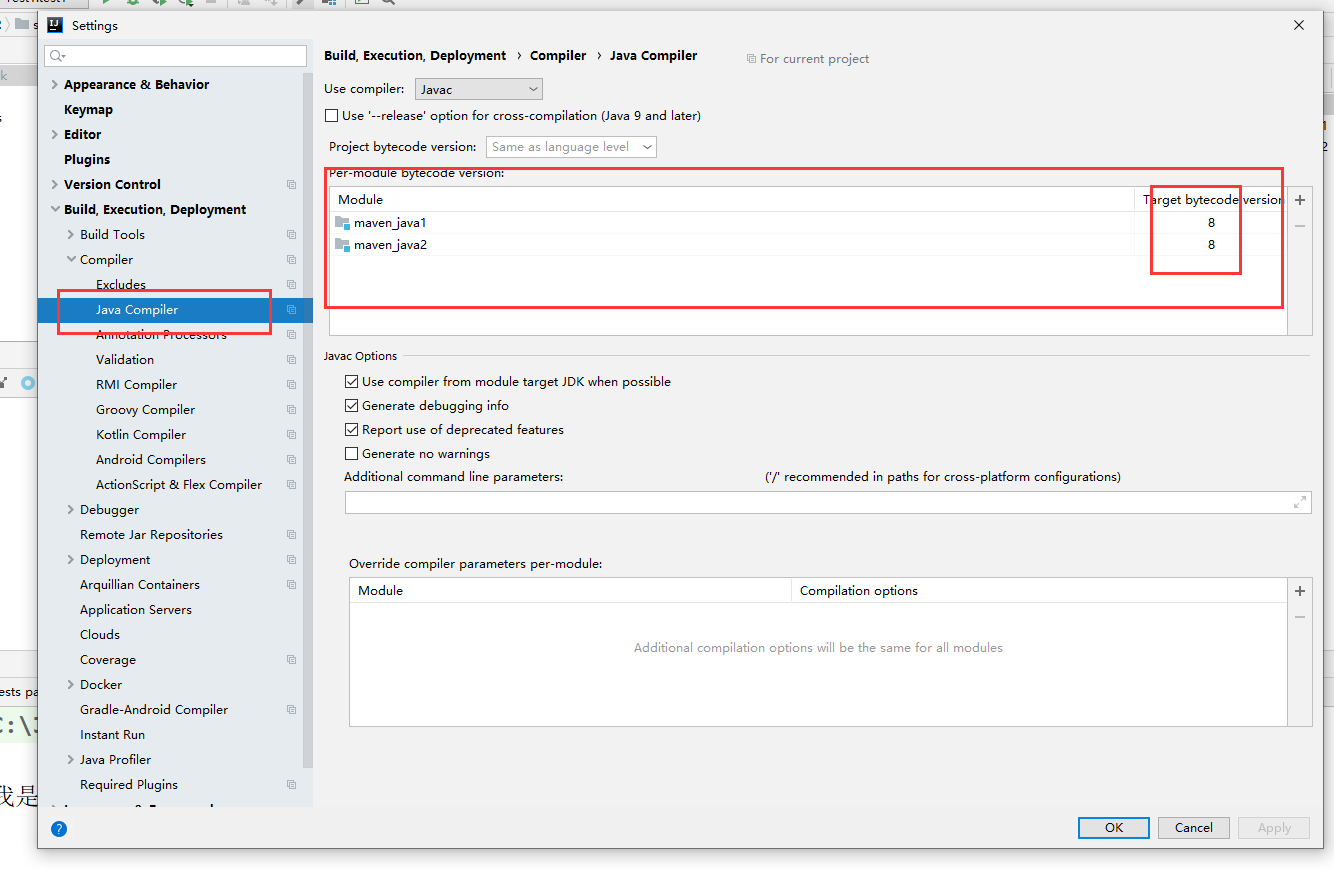1334x869 pixels.
Task: Open the 'Project bytecode version' dropdown
Action: click(x=570, y=146)
